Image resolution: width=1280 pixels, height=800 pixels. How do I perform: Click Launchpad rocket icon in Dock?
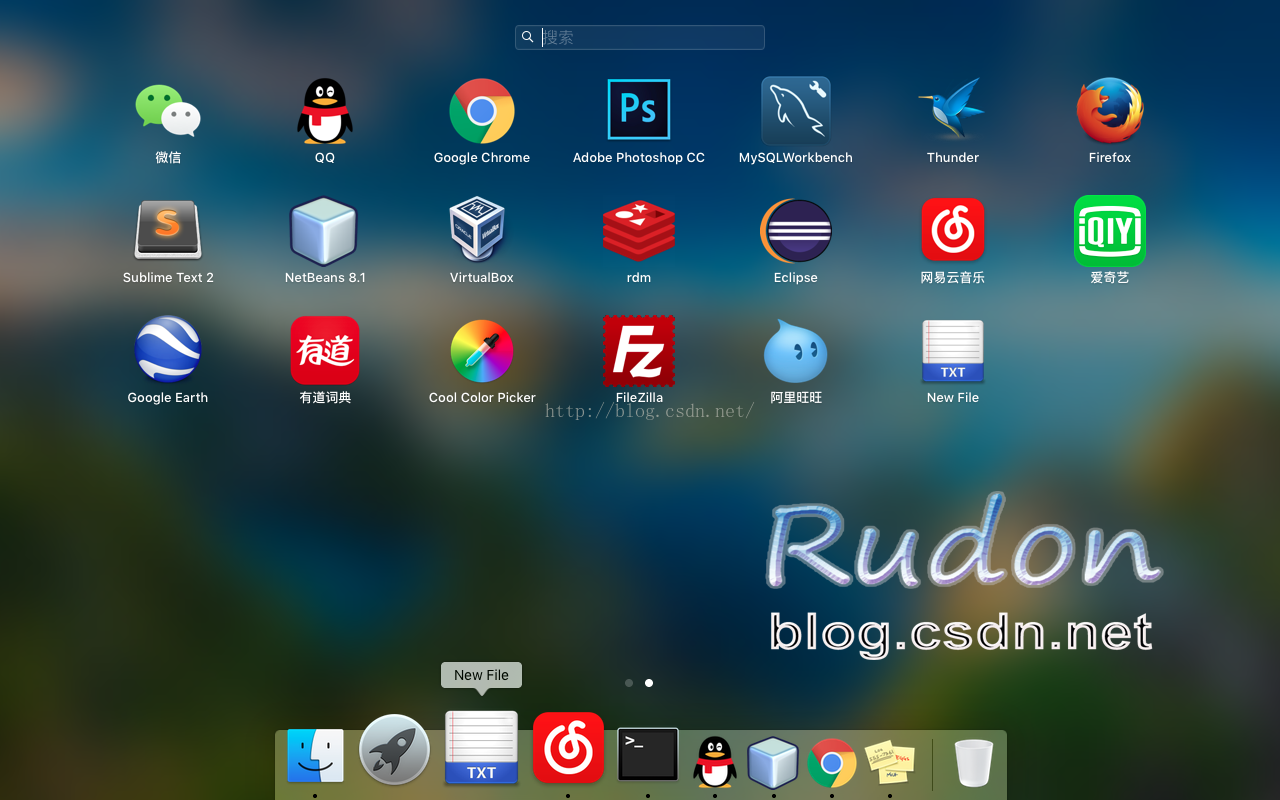point(395,749)
